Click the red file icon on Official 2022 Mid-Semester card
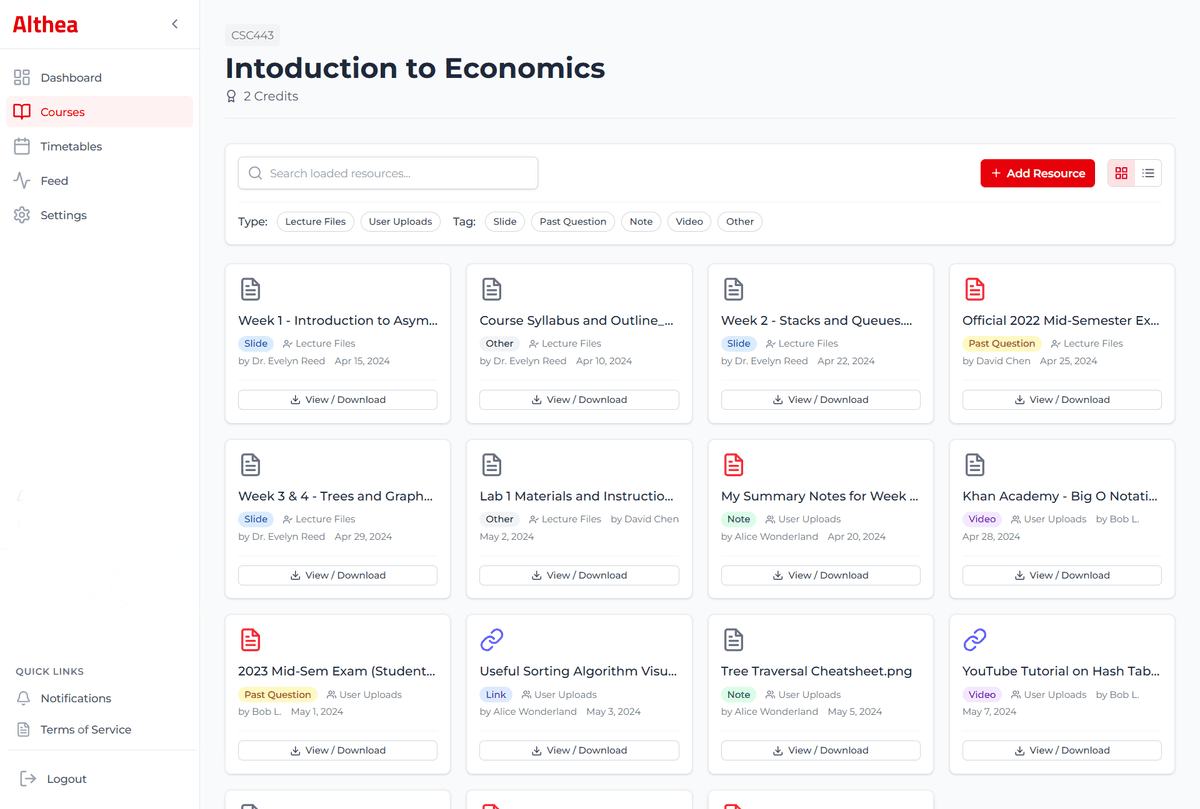Screen dimensions: 1200x809 [975, 289]
